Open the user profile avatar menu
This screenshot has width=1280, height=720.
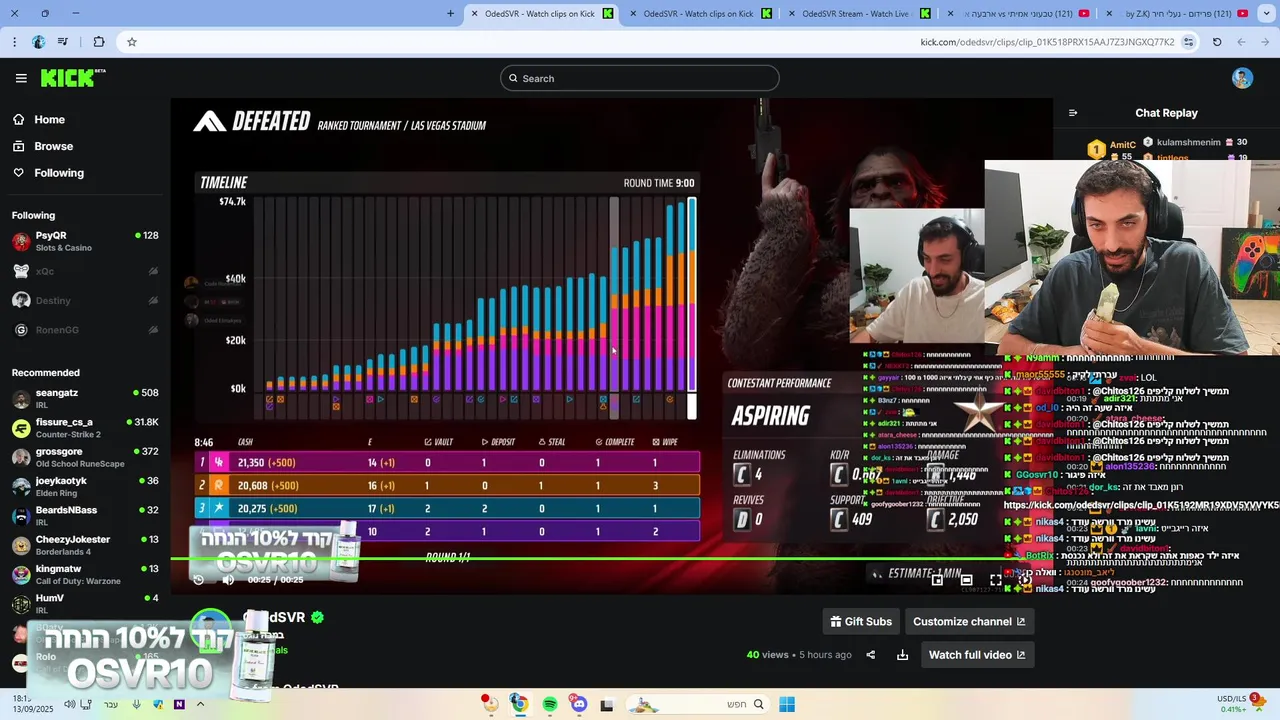click(1242, 78)
